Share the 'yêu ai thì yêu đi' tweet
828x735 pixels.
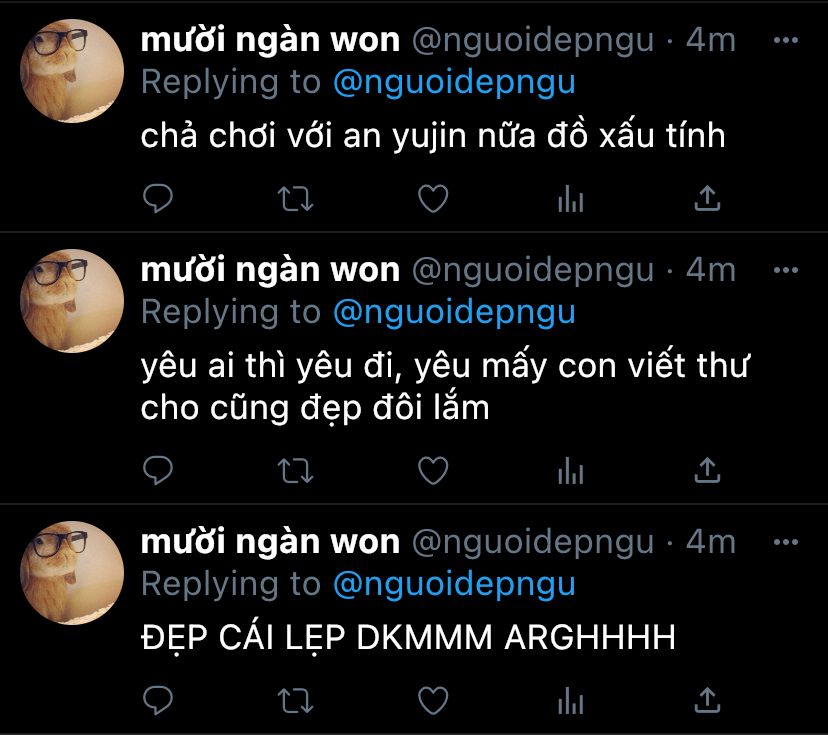point(708,470)
